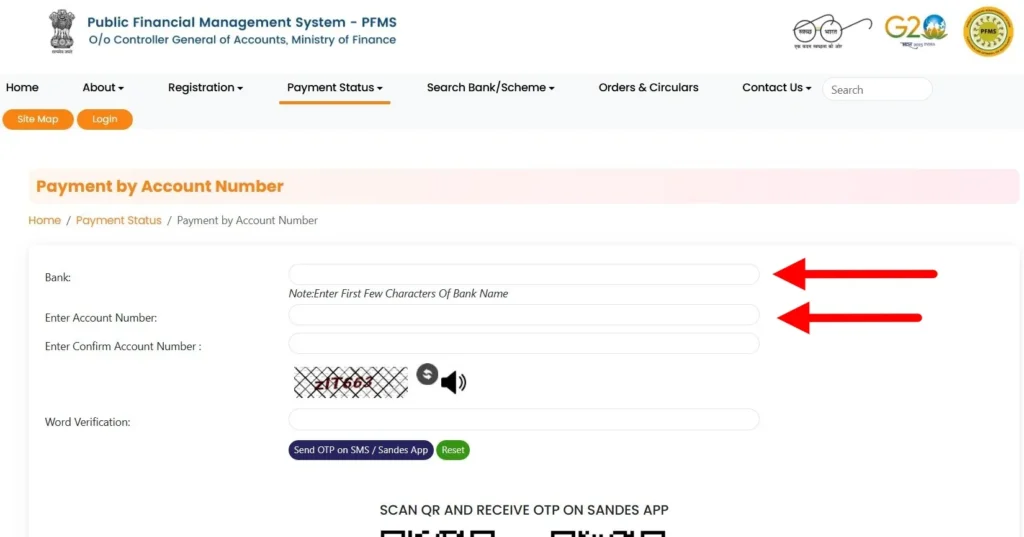
Task: Click the Site Map button
Action: click(38, 119)
